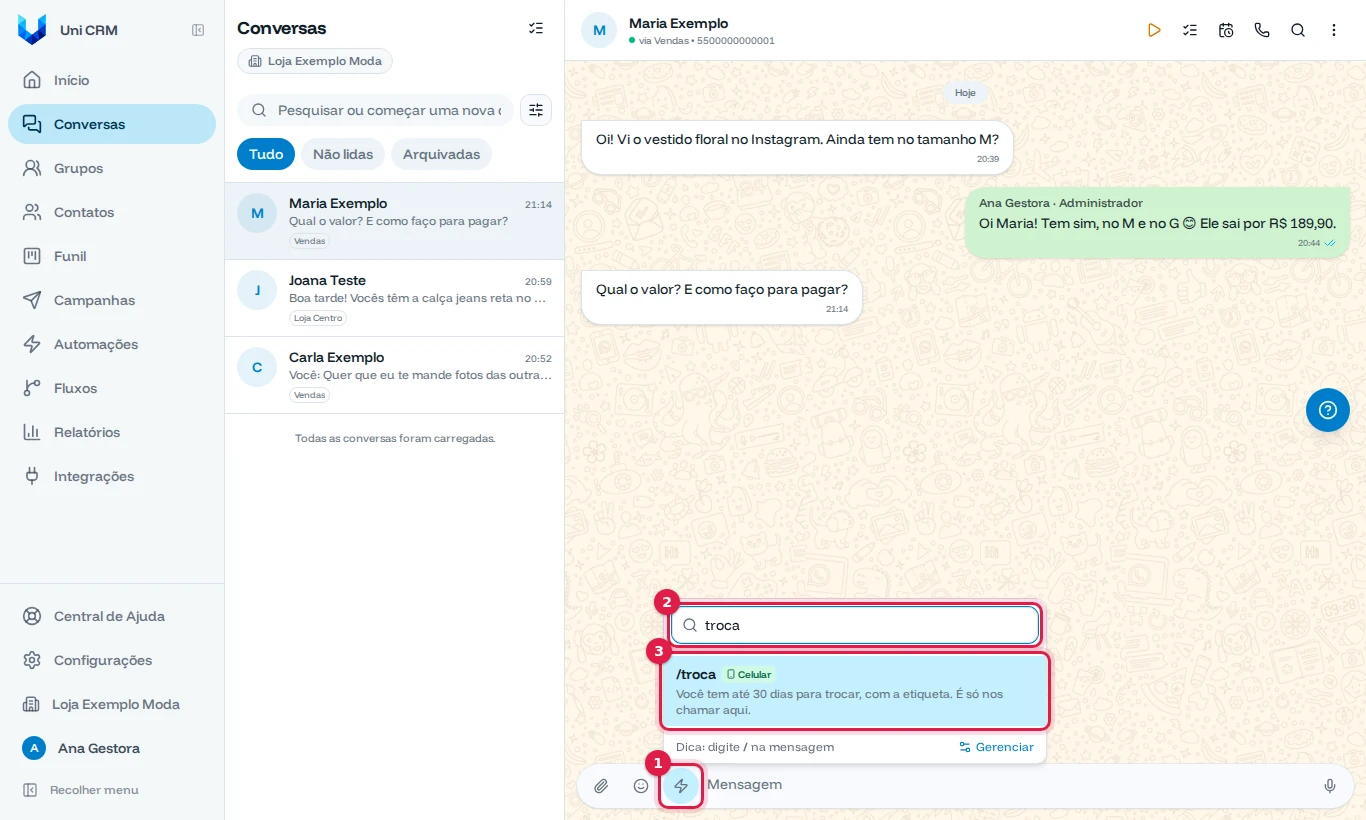
Task: Open Central de Ajuda
Action: [112, 616]
